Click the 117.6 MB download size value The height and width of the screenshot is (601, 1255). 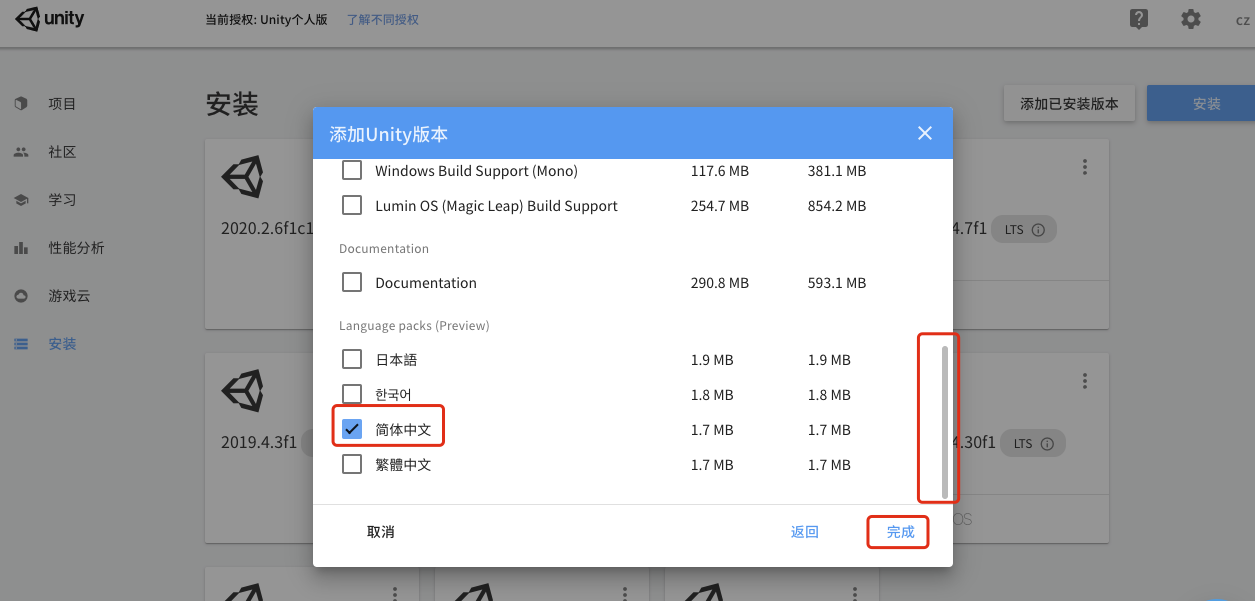point(720,171)
